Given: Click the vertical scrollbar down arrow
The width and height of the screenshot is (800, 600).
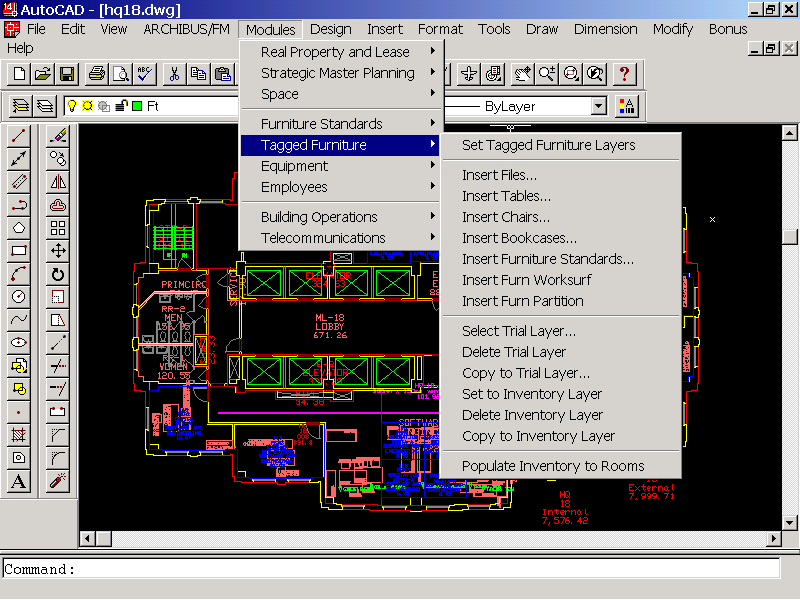Looking at the screenshot, I should coord(790,523).
